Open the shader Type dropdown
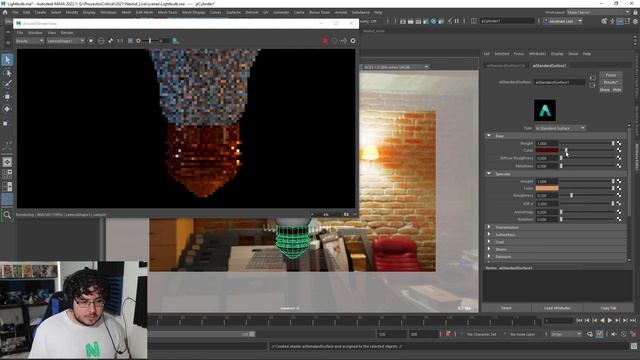 [x=560, y=128]
